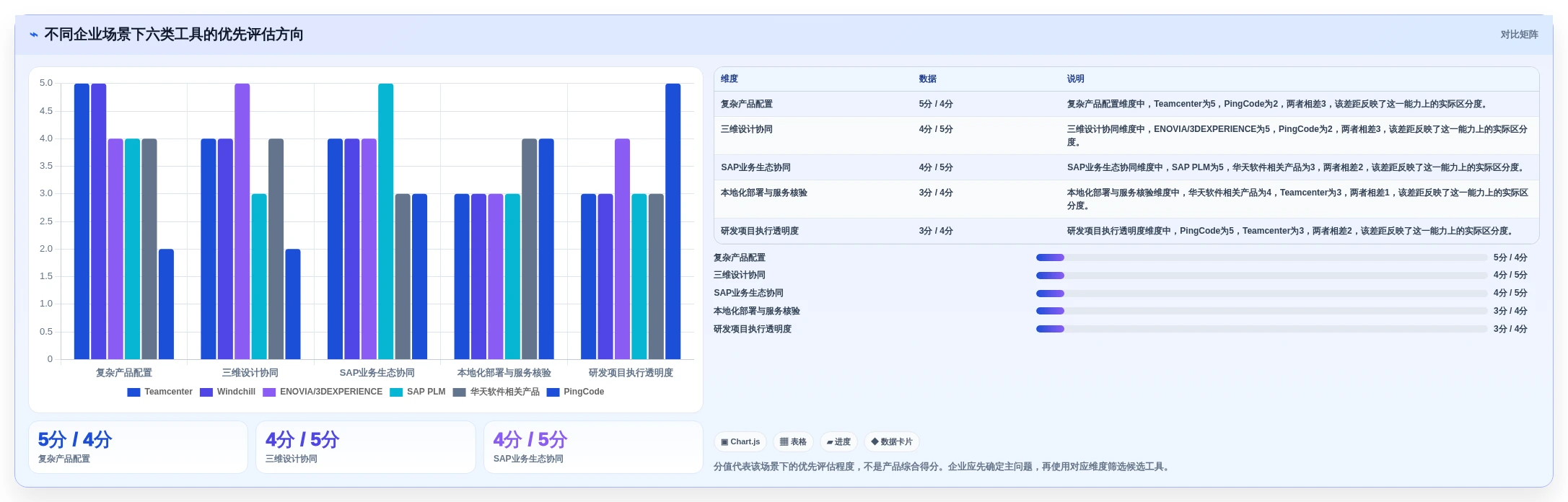The image size is (1568, 502).
Task: Click the 数据 value in the table's 本地化部署与服务核验 row
Action: [x=936, y=193]
